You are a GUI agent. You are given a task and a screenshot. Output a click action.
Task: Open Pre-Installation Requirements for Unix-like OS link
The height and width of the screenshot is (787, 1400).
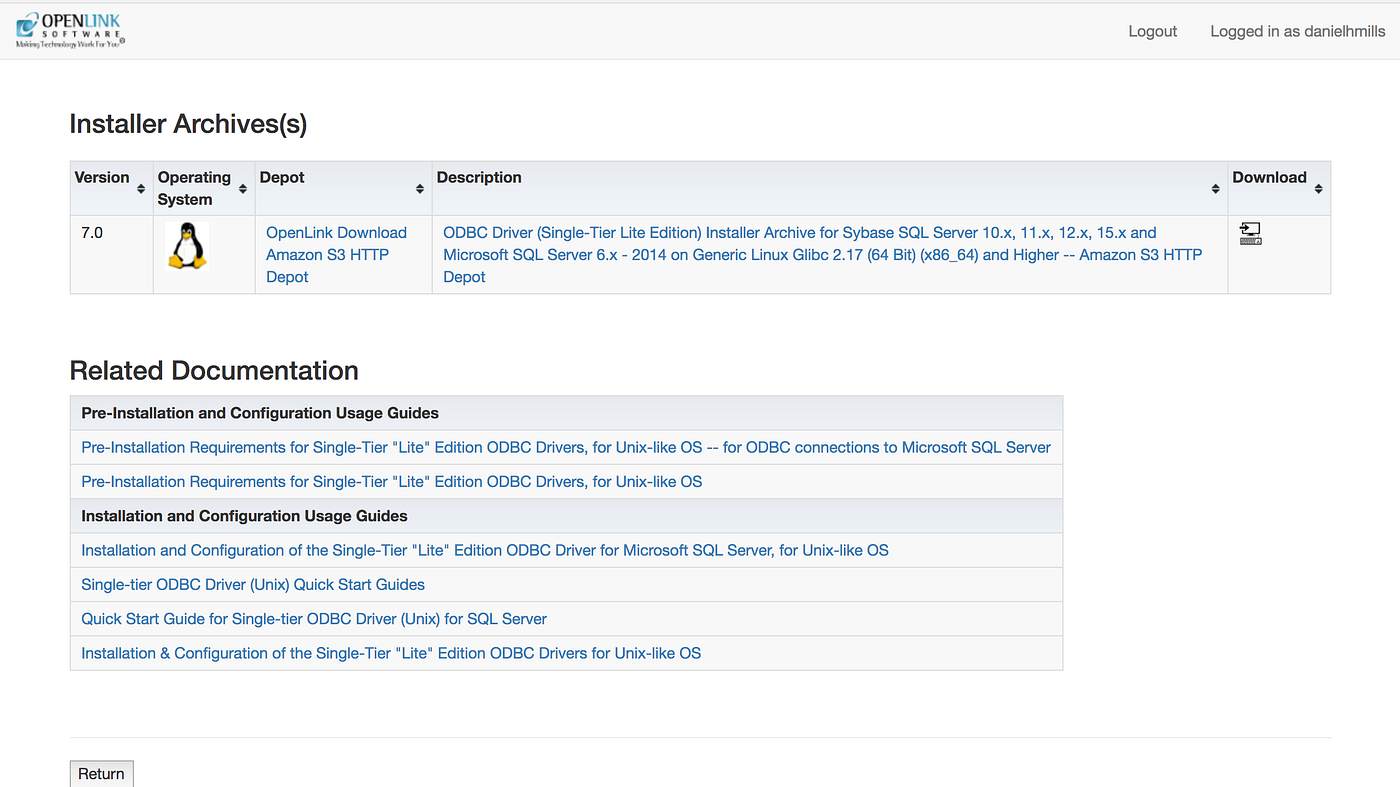[392, 481]
